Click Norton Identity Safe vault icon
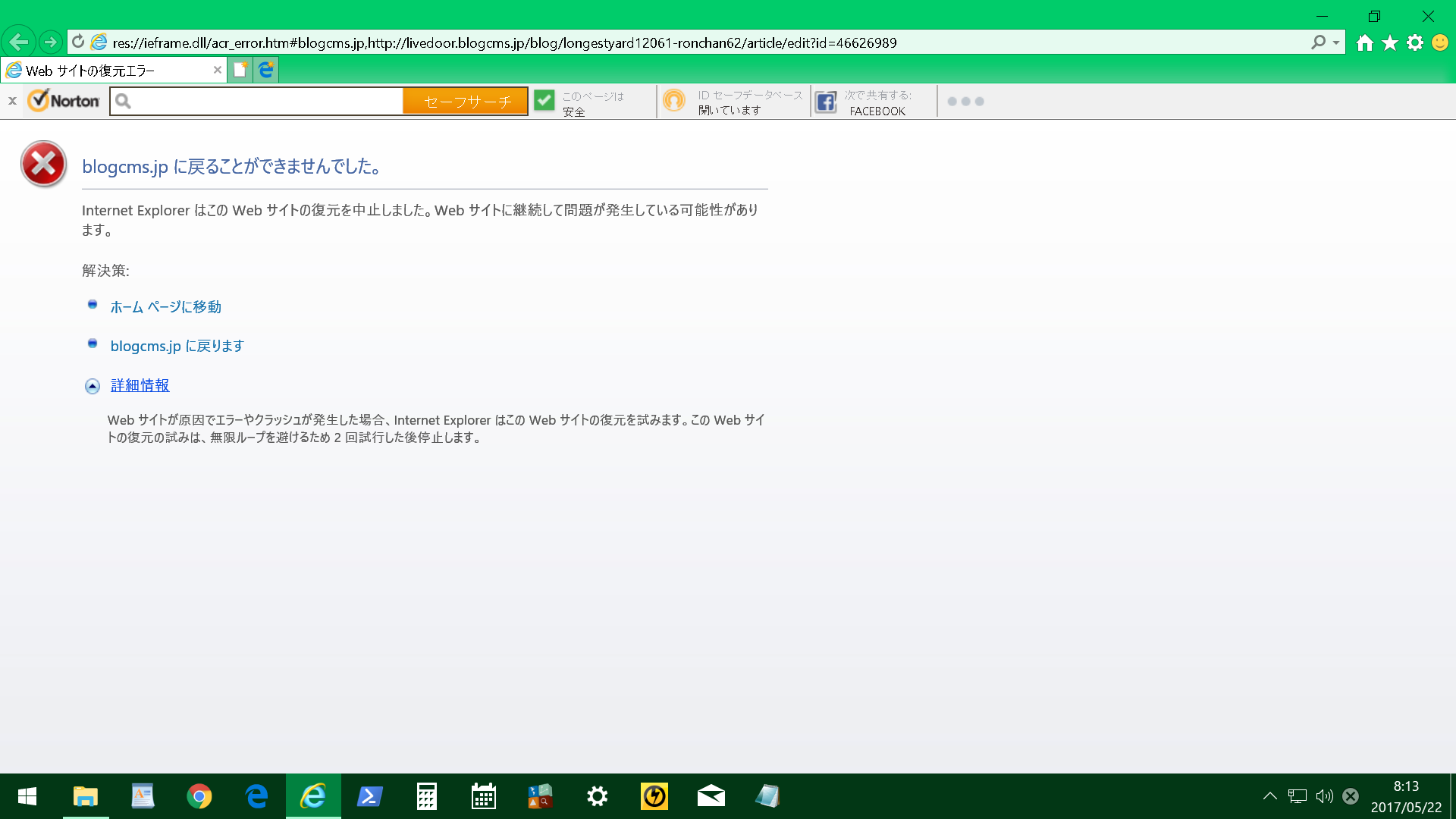The width and height of the screenshot is (1456, 819). coord(673,101)
